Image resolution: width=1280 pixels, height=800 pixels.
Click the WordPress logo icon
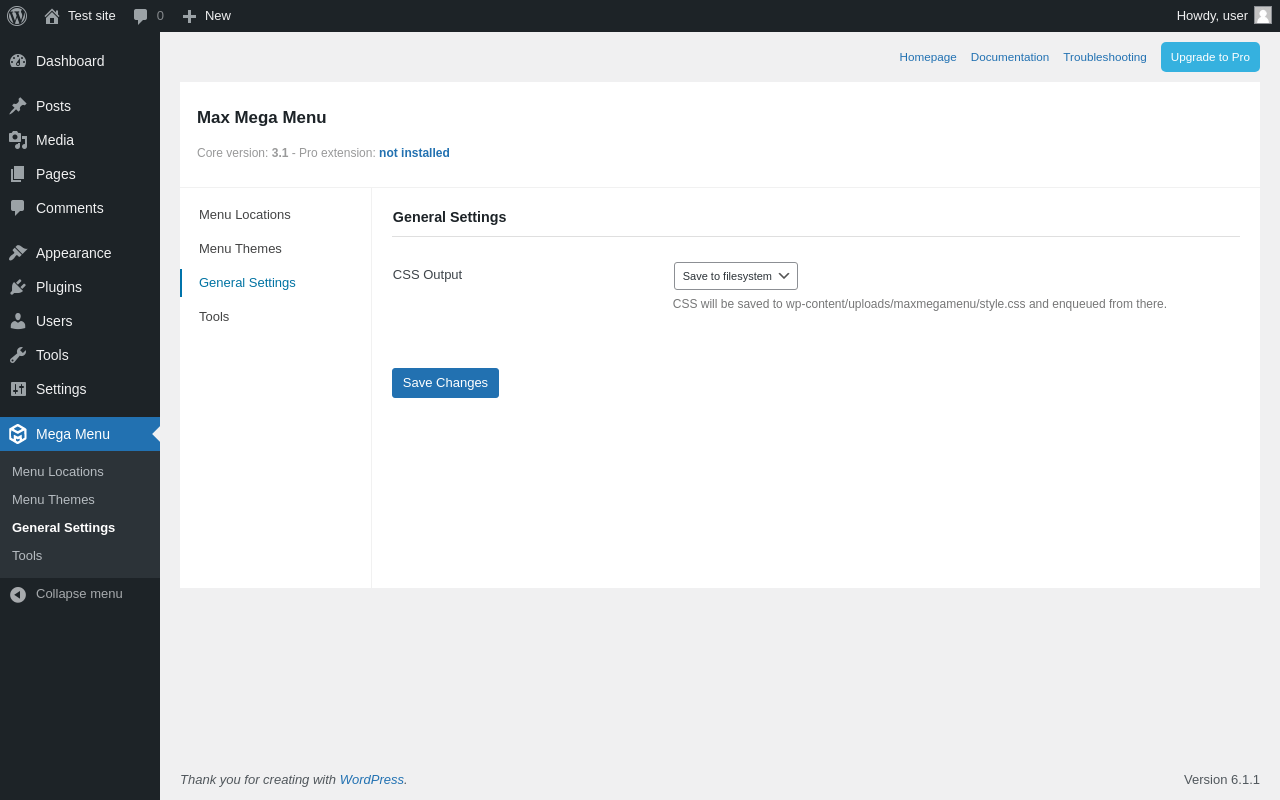click(17, 16)
